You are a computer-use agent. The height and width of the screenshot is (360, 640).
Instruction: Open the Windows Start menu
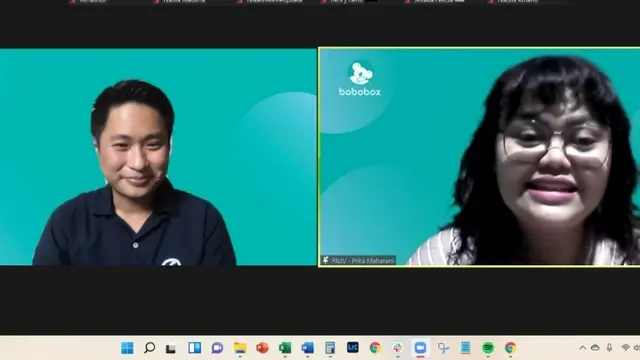click(127, 348)
